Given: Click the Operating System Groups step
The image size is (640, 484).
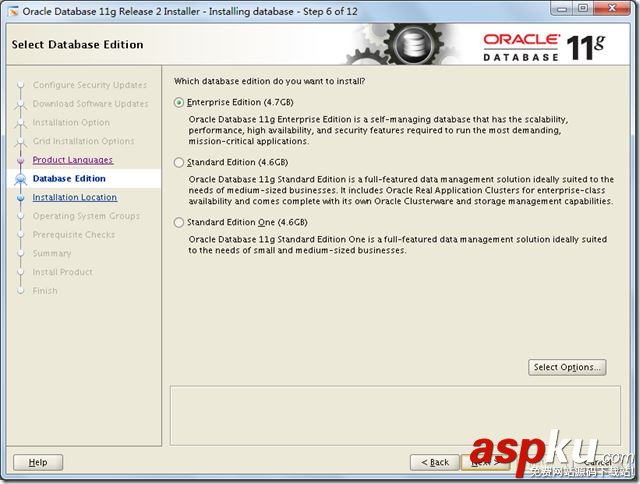Looking at the screenshot, I should 86,216.
